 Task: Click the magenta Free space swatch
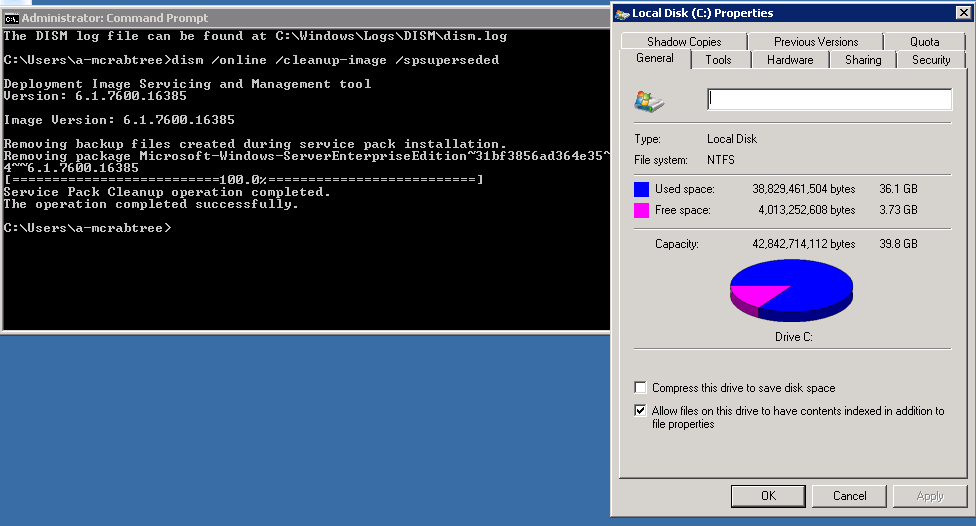(641, 210)
